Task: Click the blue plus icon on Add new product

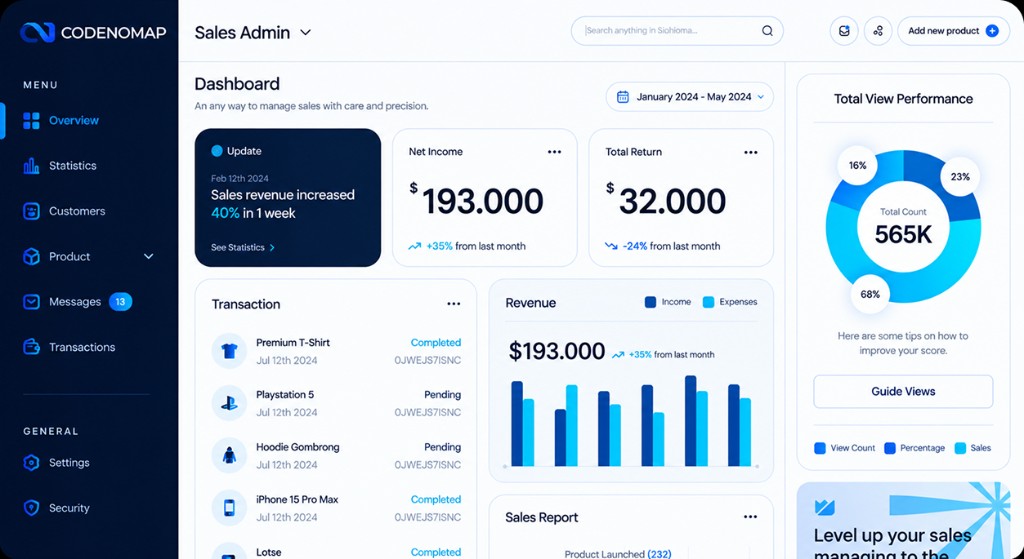Action: click(992, 31)
